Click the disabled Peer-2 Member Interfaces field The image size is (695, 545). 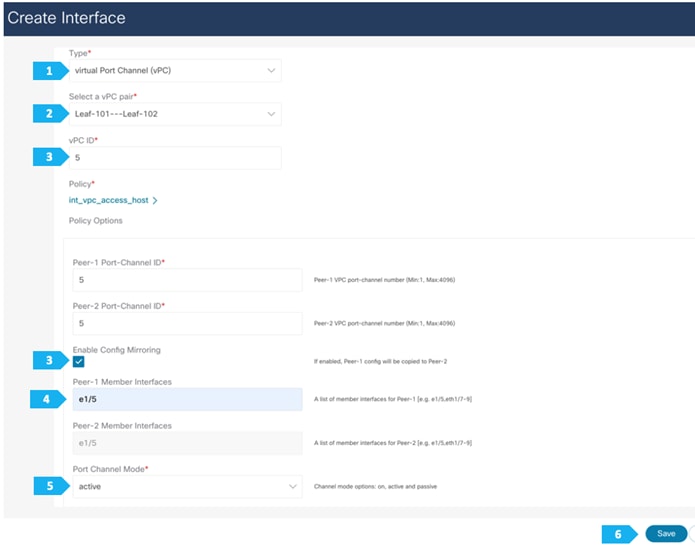(x=187, y=443)
